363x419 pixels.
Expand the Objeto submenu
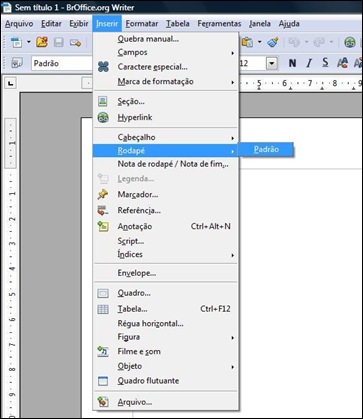[x=166, y=367]
